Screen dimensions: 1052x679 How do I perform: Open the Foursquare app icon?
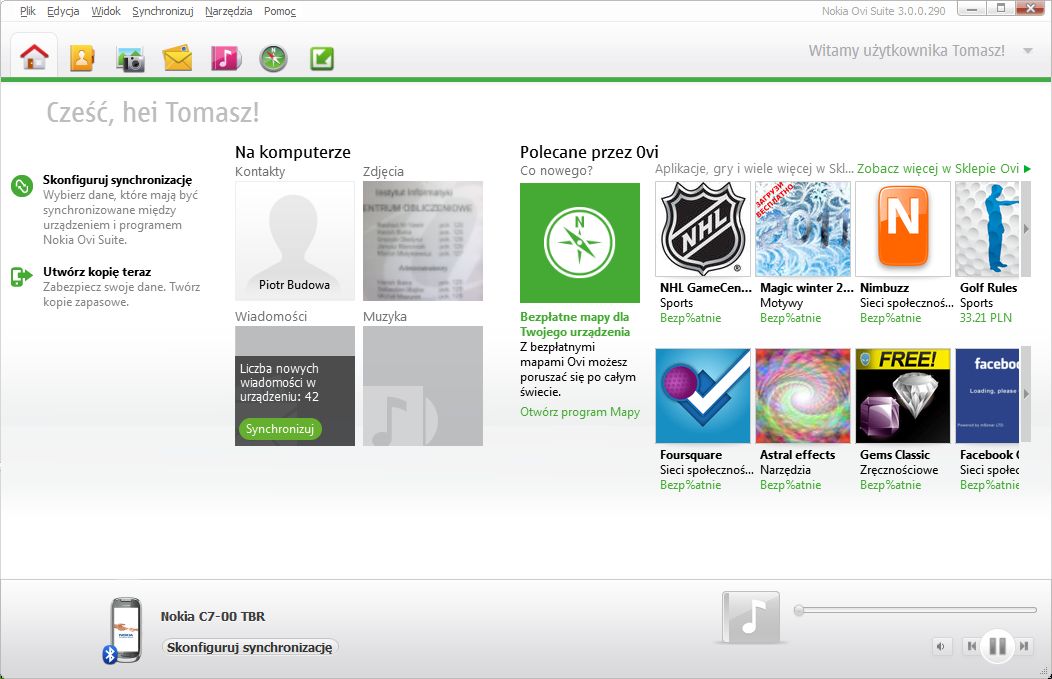click(x=702, y=396)
